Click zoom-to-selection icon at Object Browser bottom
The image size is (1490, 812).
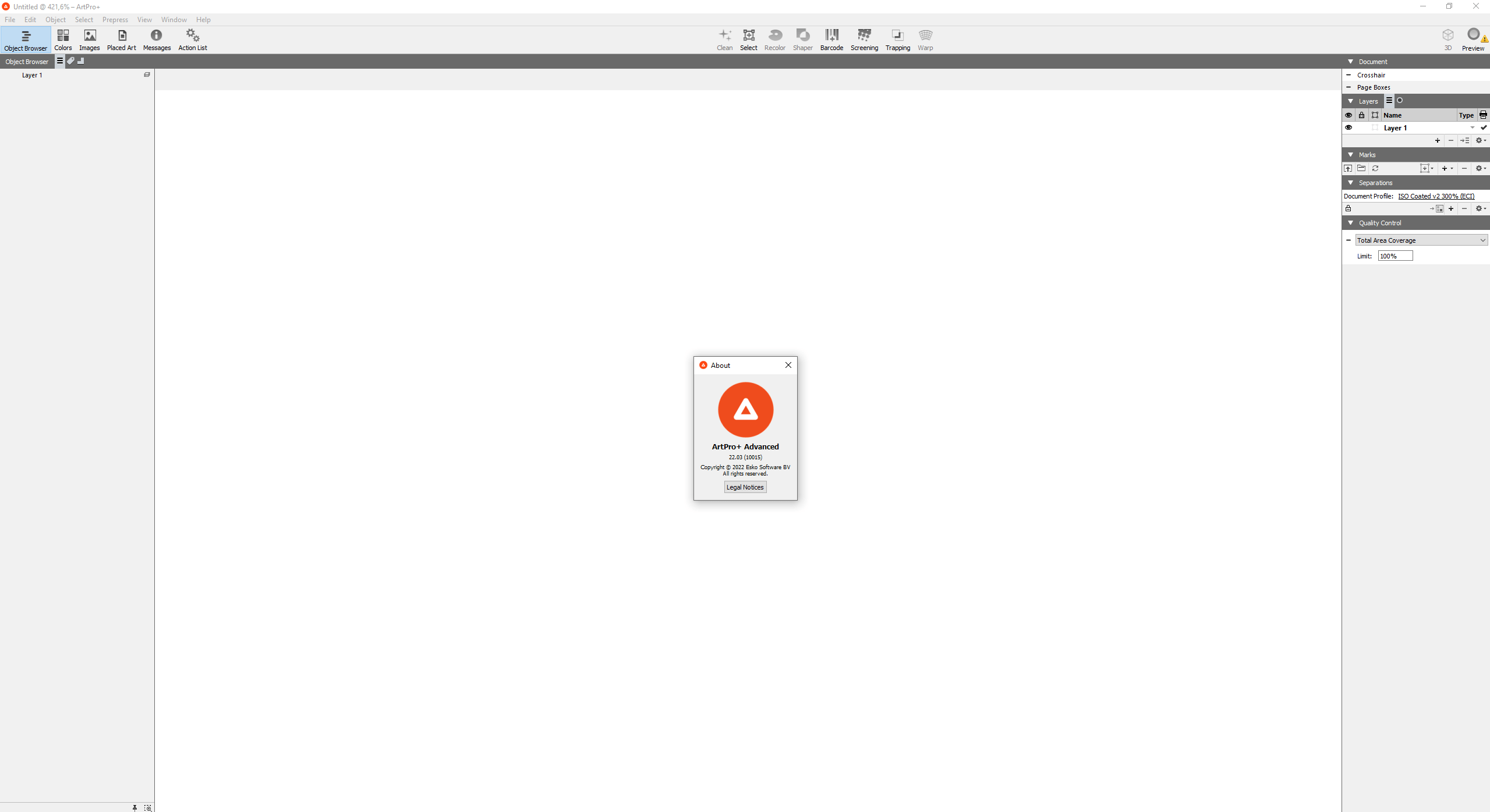coord(148,807)
